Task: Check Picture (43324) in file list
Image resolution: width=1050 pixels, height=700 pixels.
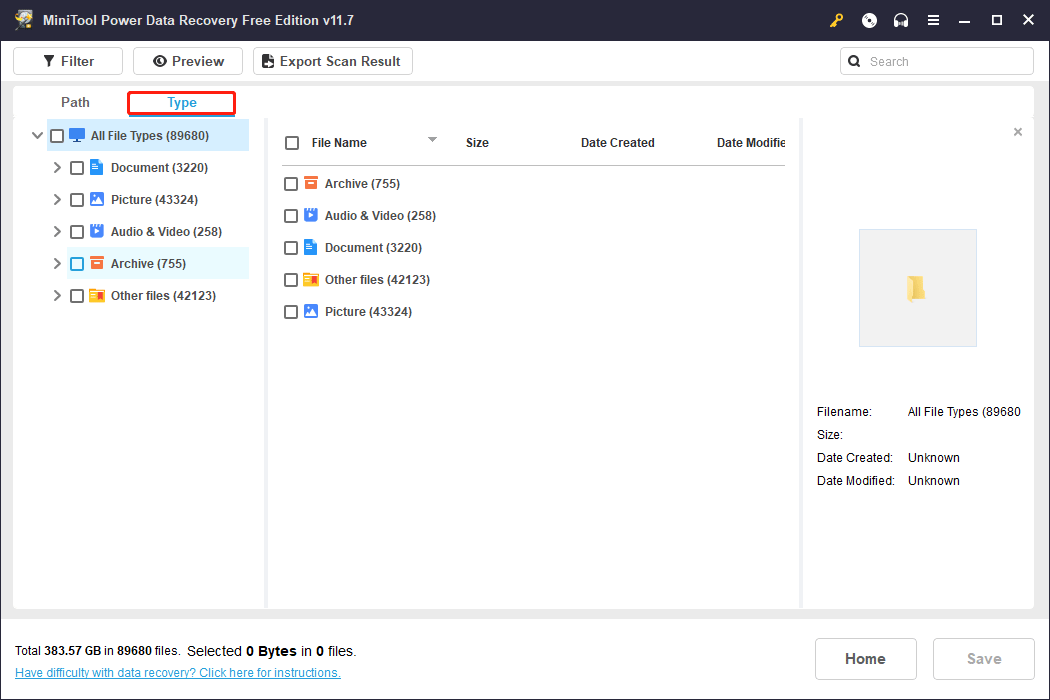Action: point(291,312)
